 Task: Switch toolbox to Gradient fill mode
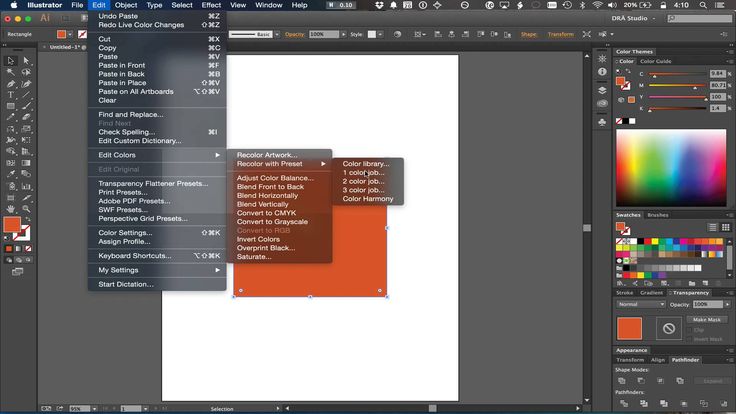click(x=18, y=249)
